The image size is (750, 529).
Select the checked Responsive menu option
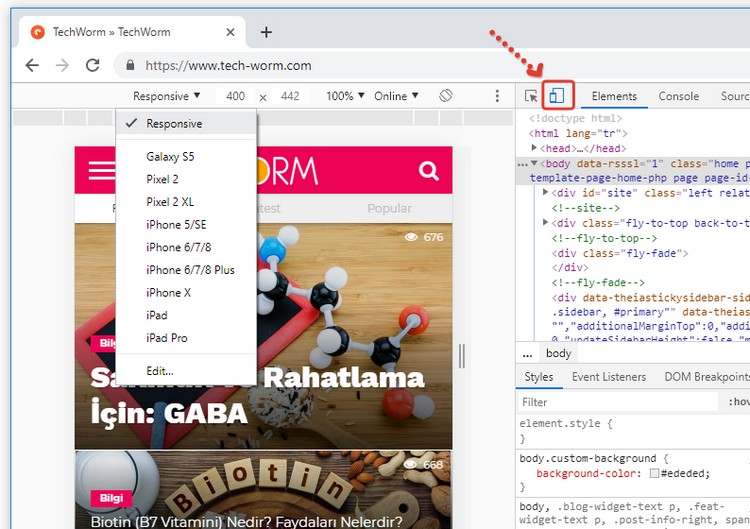[x=174, y=124]
